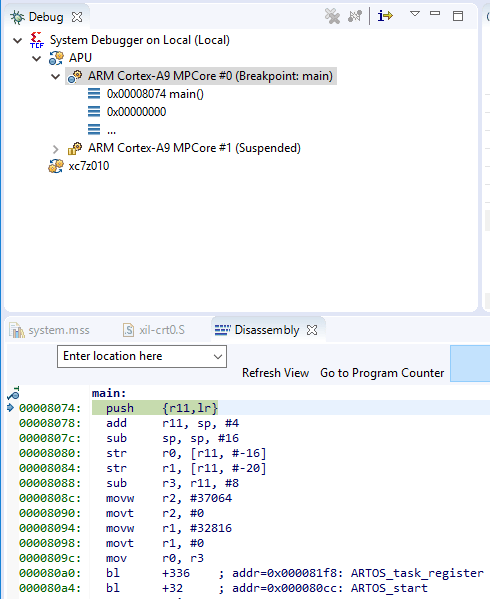Click the MPCore #1 suspended core icon
Screen dimensions: 490x599
[75, 148]
